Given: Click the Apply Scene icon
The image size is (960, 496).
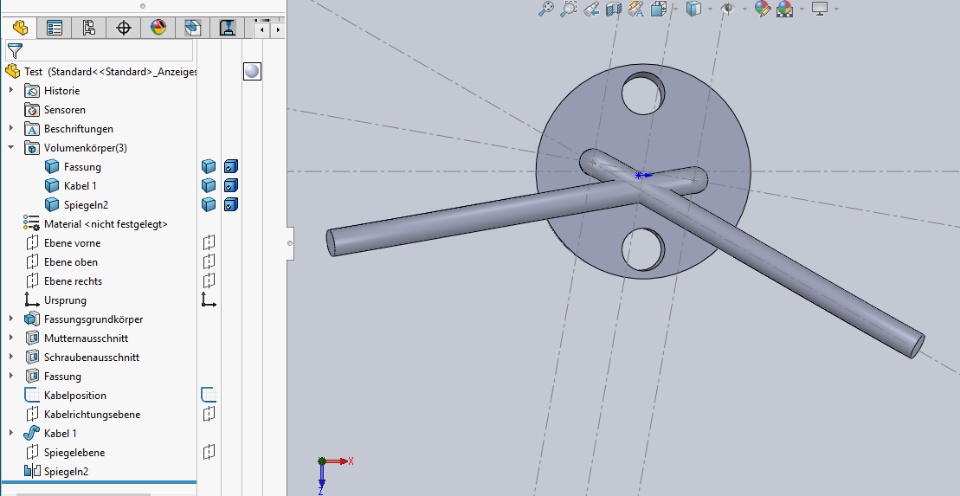Looking at the screenshot, I should [785, 9].
